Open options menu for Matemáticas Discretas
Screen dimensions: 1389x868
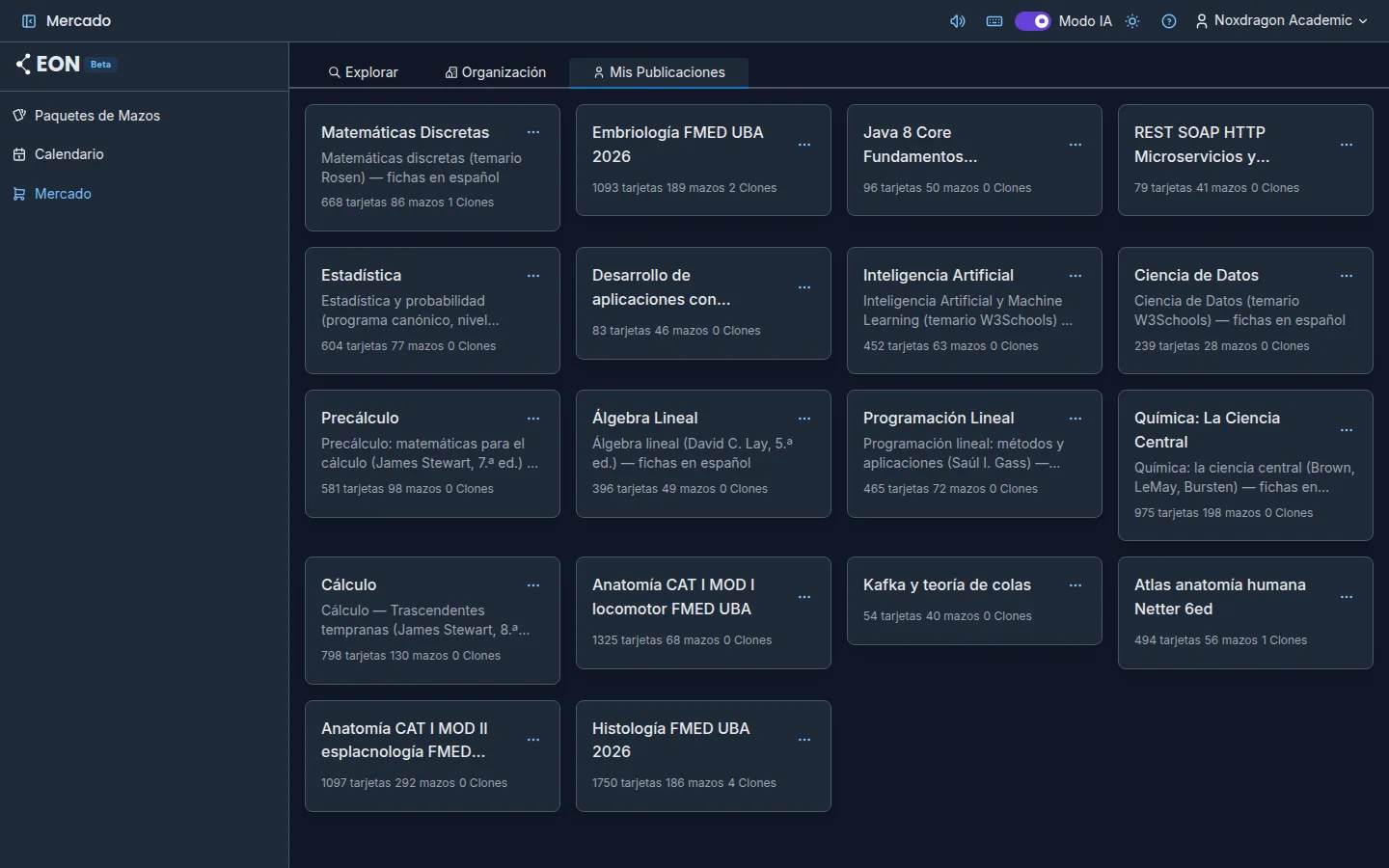(x=533, y=133)
